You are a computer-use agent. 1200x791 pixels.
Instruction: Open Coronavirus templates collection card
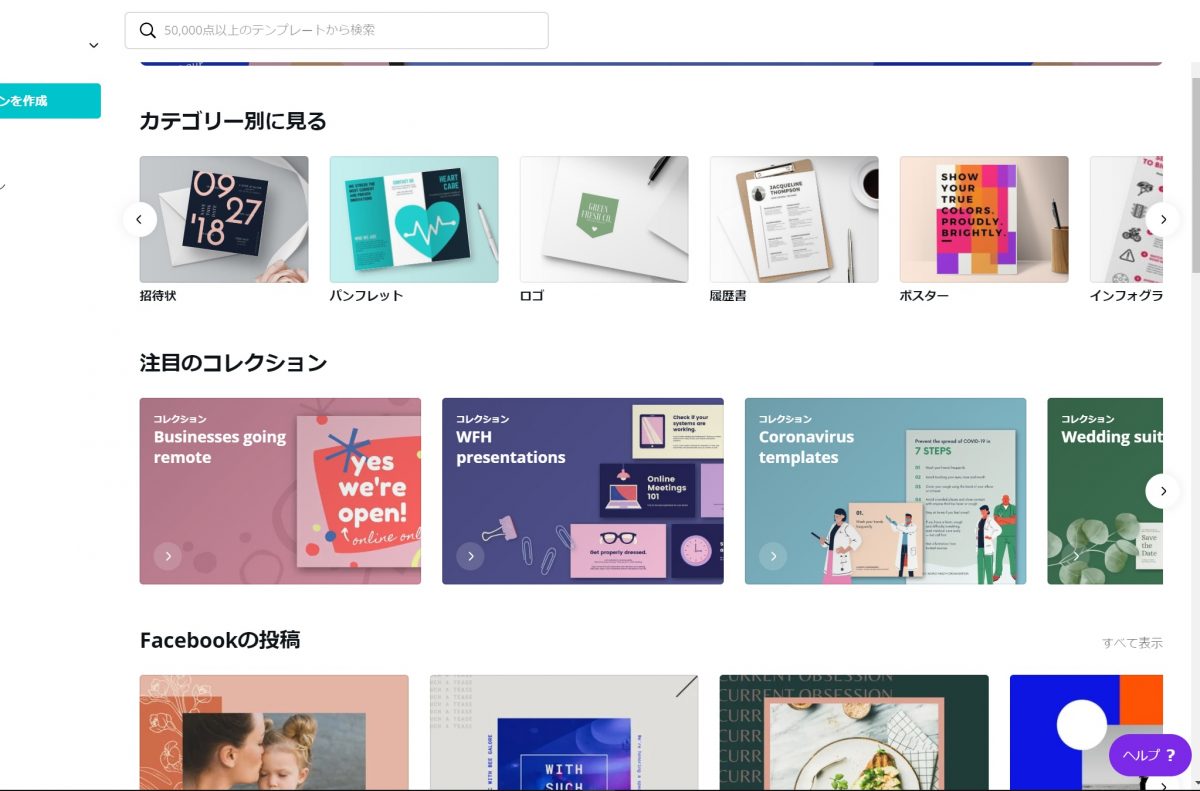tap(885, 491)
